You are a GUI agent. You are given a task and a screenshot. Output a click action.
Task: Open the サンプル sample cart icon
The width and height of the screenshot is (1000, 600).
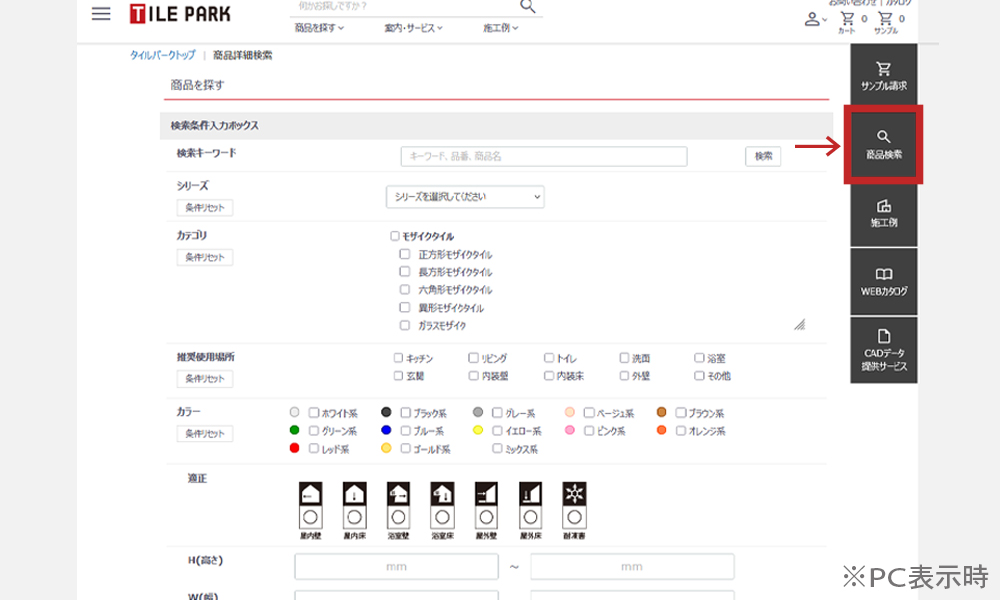885,21
